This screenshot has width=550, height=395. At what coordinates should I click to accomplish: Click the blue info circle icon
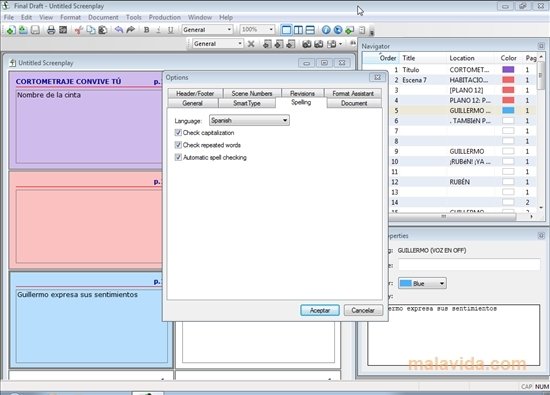click(x=326, y=30)
